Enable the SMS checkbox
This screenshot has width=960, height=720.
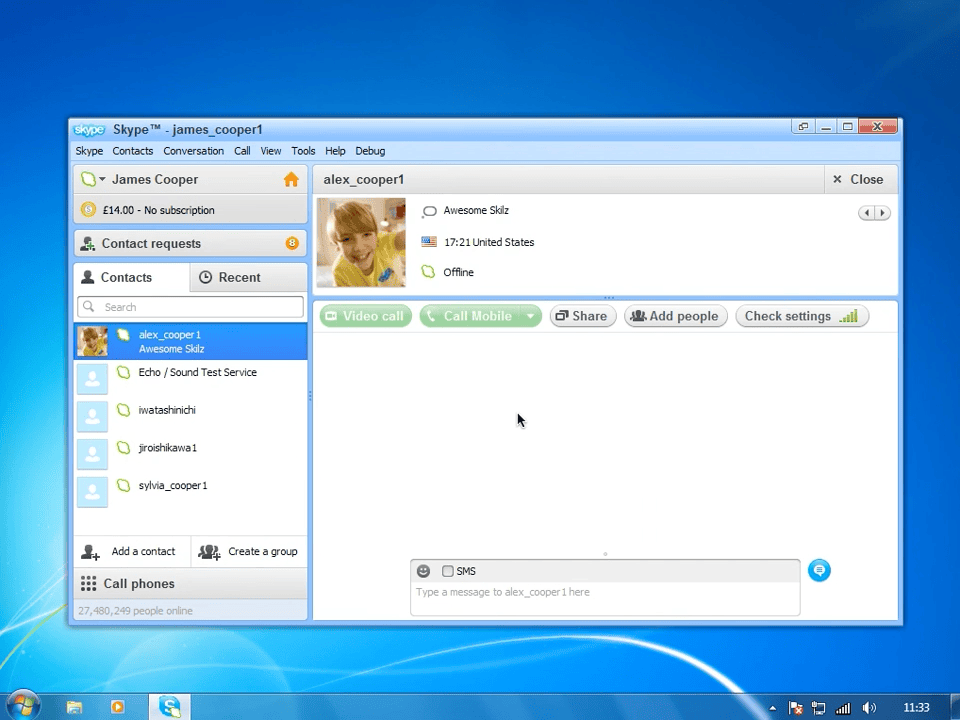(x=448, y=571)
